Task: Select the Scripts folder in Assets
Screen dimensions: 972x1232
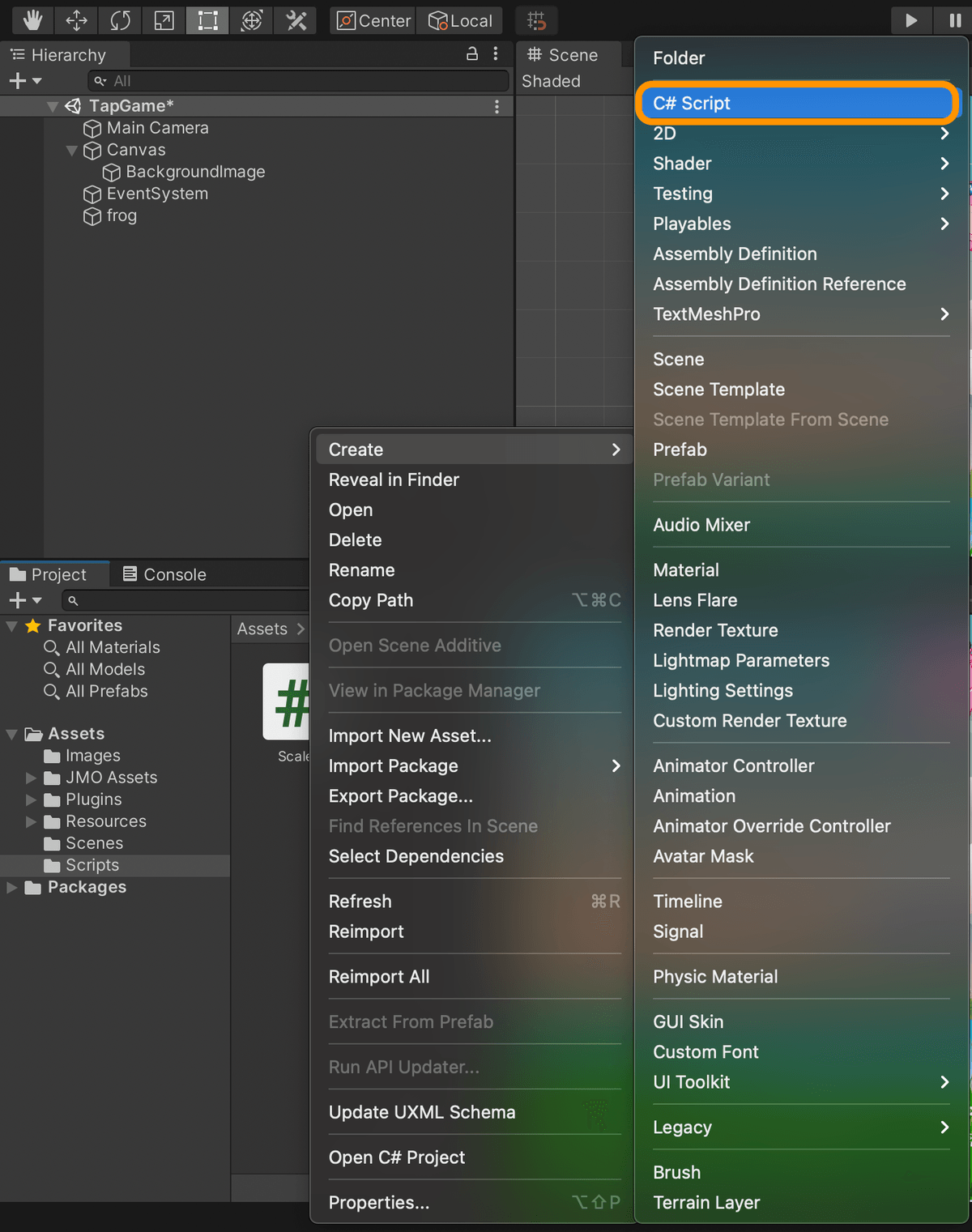Action: 92,865
